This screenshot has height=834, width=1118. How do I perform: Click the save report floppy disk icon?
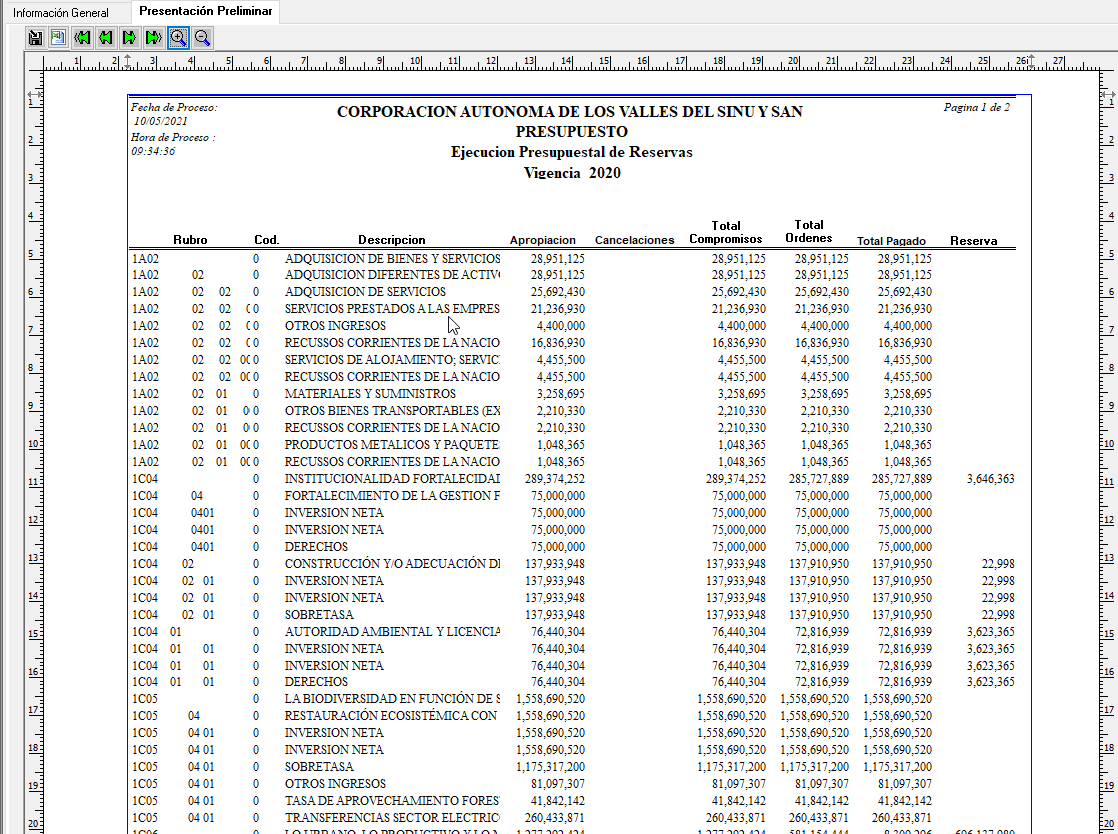click(x=35, y=38)
